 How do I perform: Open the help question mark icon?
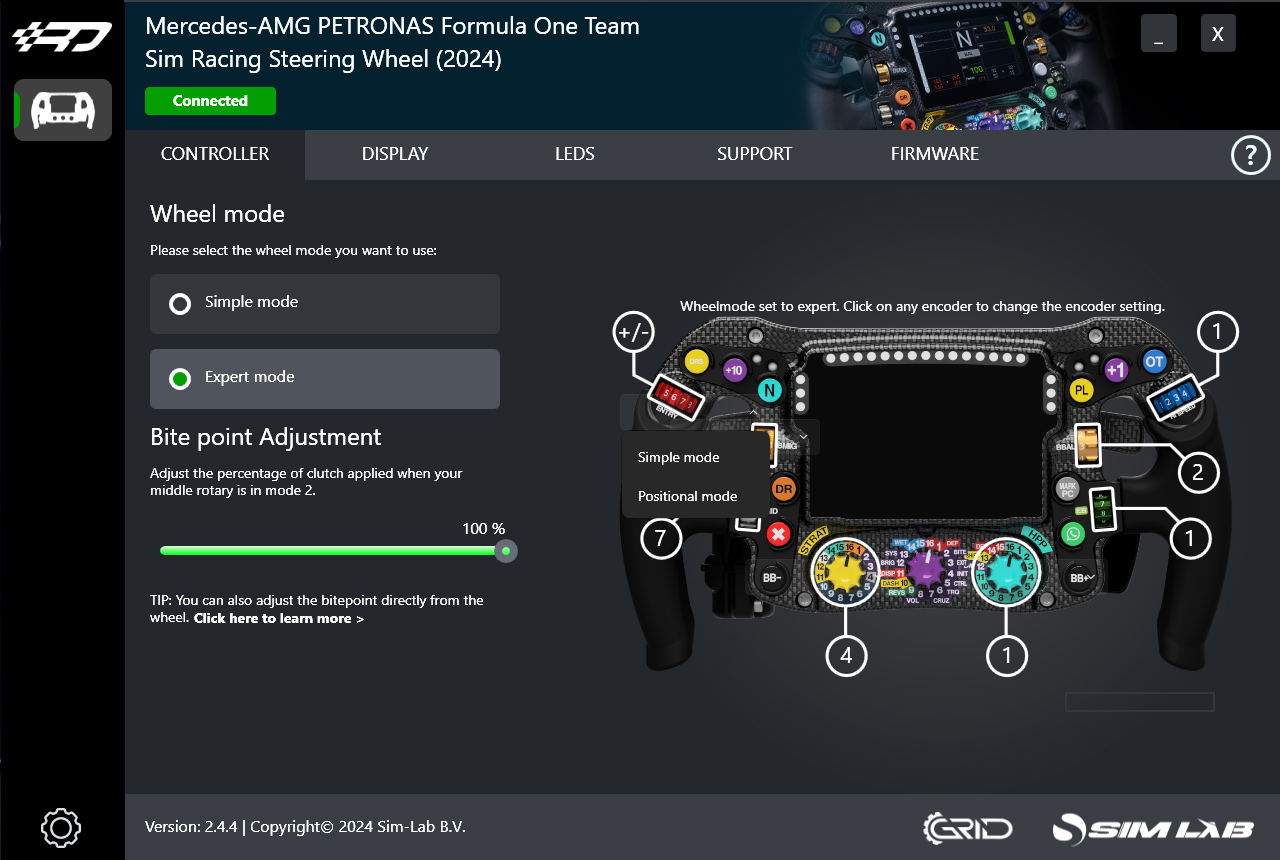pos(1250,155)
